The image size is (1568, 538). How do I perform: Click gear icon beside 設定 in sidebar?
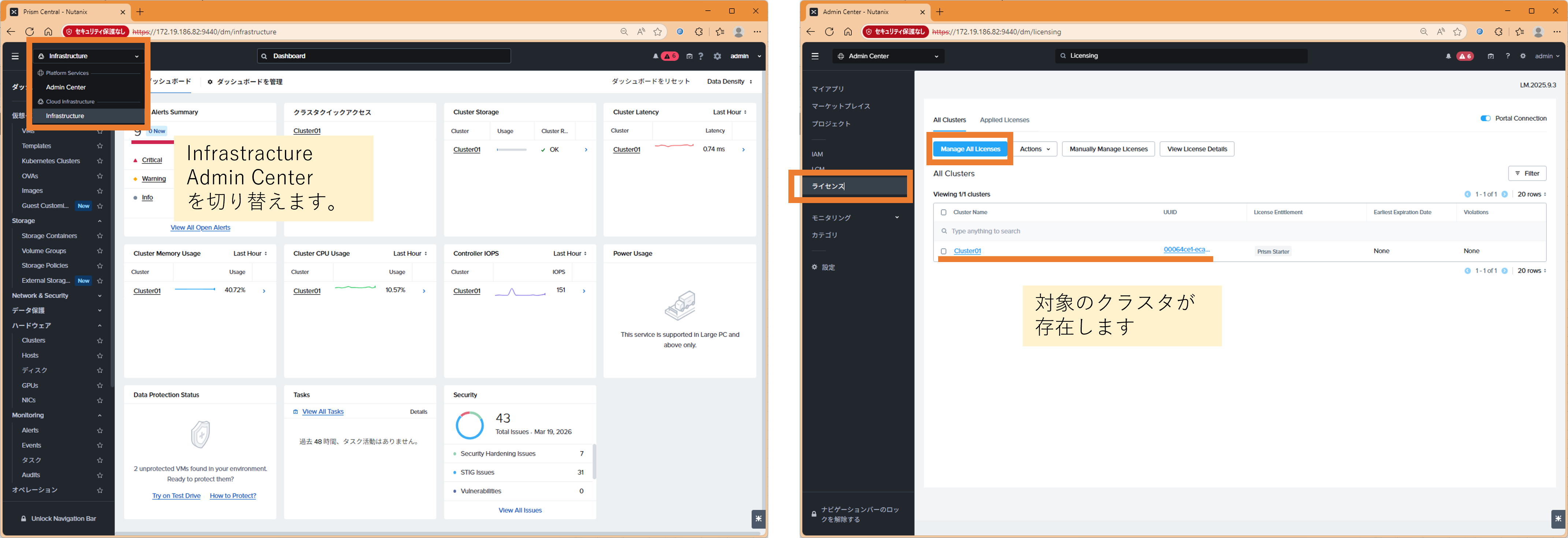pyautogui.click(x=814, y=268)
